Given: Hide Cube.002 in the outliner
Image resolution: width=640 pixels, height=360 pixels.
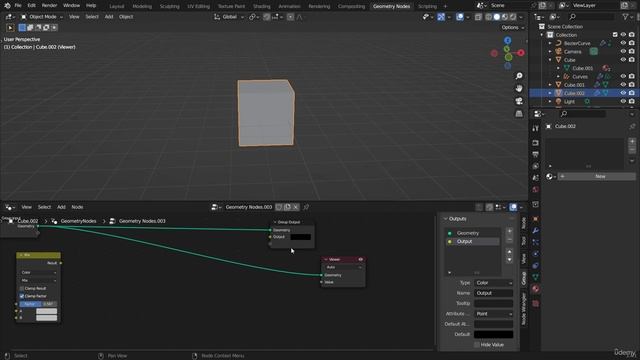Looking at the screenshot, I should pyautogui.click(x=623, y=93).
